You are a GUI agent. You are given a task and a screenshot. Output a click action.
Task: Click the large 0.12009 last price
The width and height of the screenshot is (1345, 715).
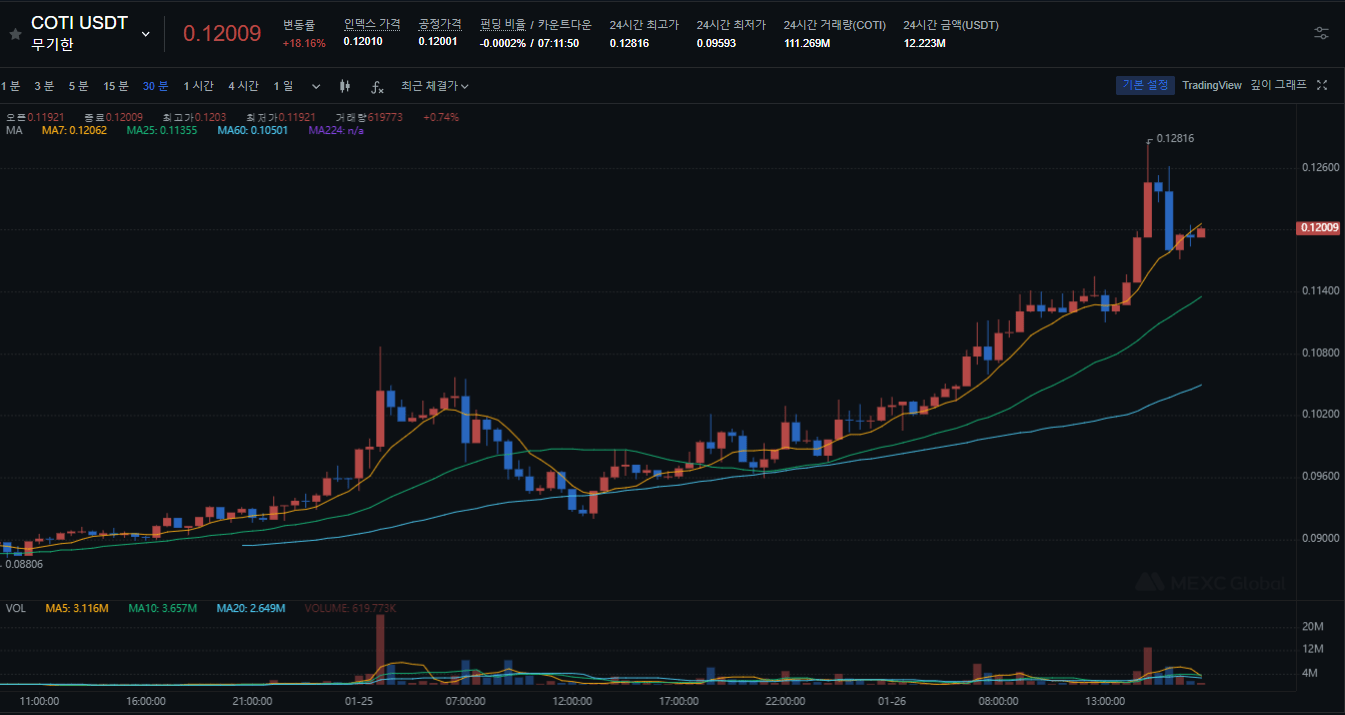pos(222,33)
